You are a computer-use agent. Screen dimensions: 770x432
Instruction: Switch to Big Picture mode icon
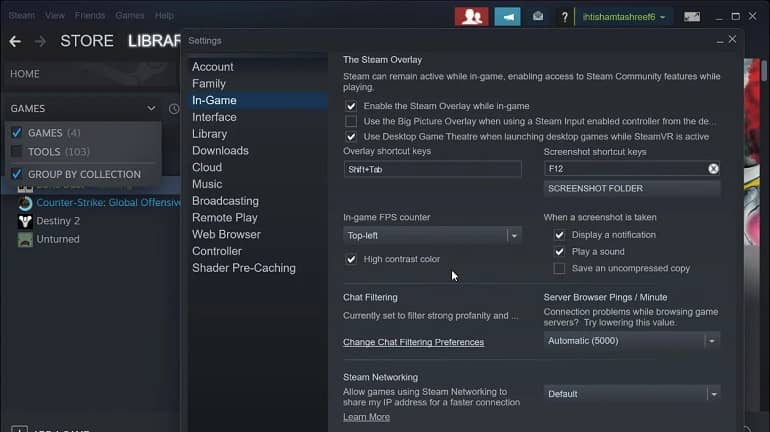pyautogui.click(x=692, y=17)
